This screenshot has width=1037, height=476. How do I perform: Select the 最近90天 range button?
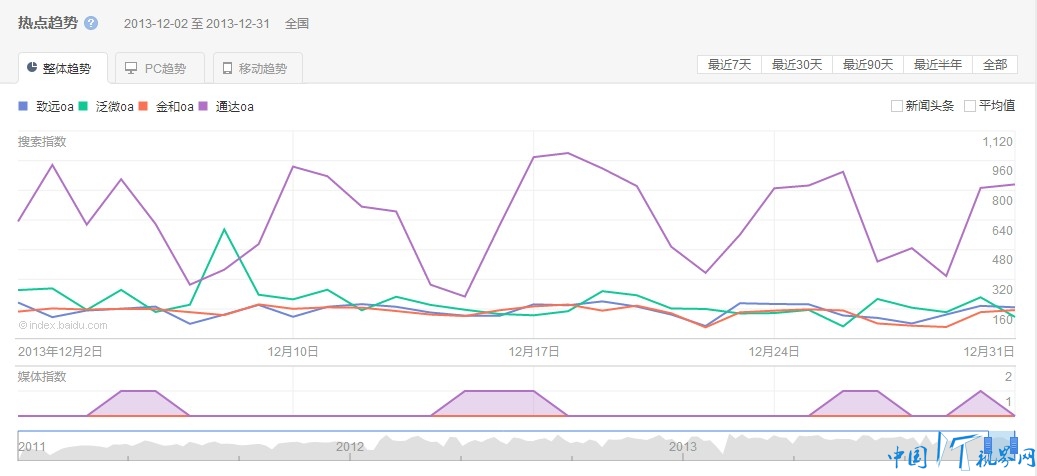pos(868,65)
